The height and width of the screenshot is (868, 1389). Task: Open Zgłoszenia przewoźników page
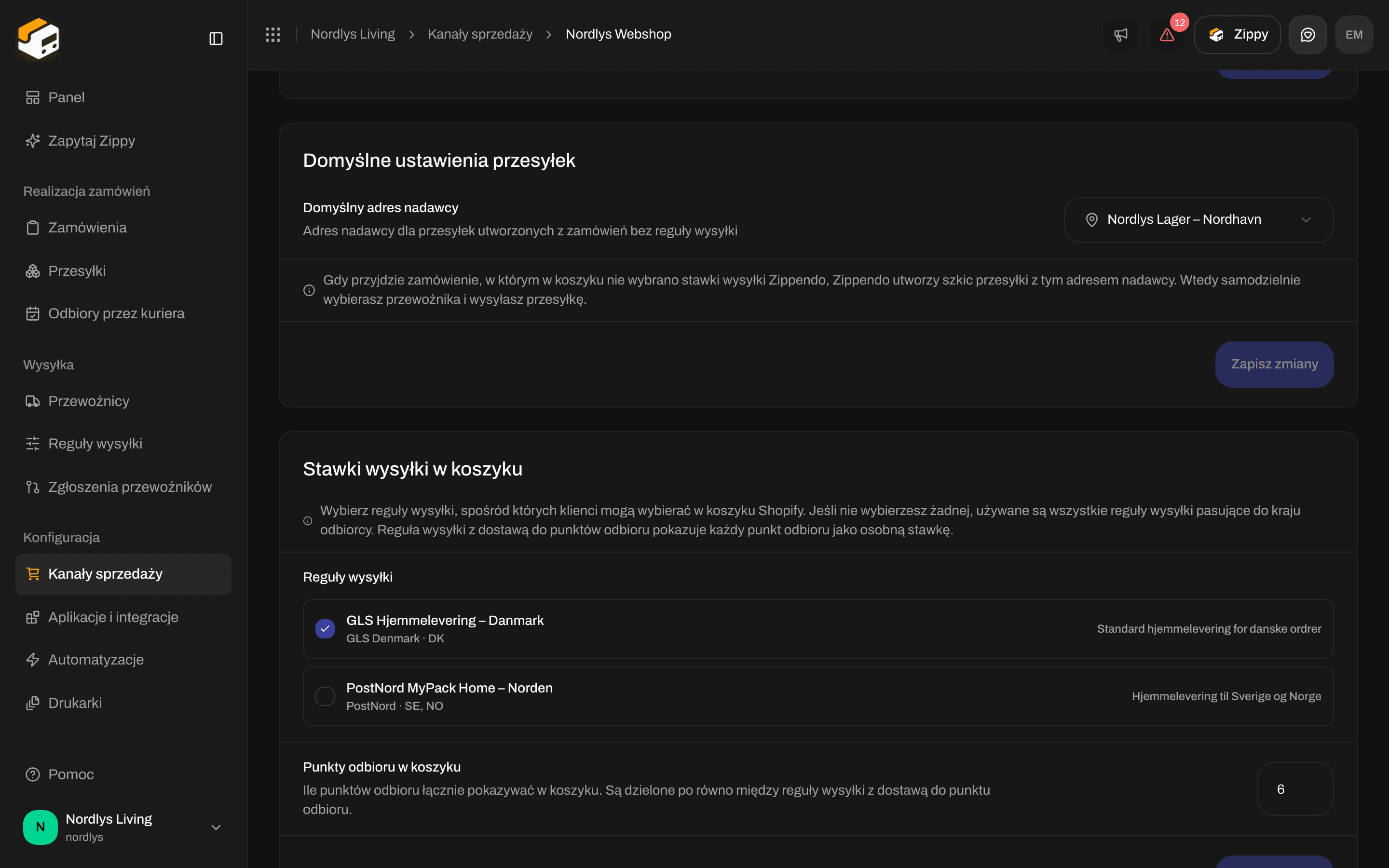pos(123,487)
